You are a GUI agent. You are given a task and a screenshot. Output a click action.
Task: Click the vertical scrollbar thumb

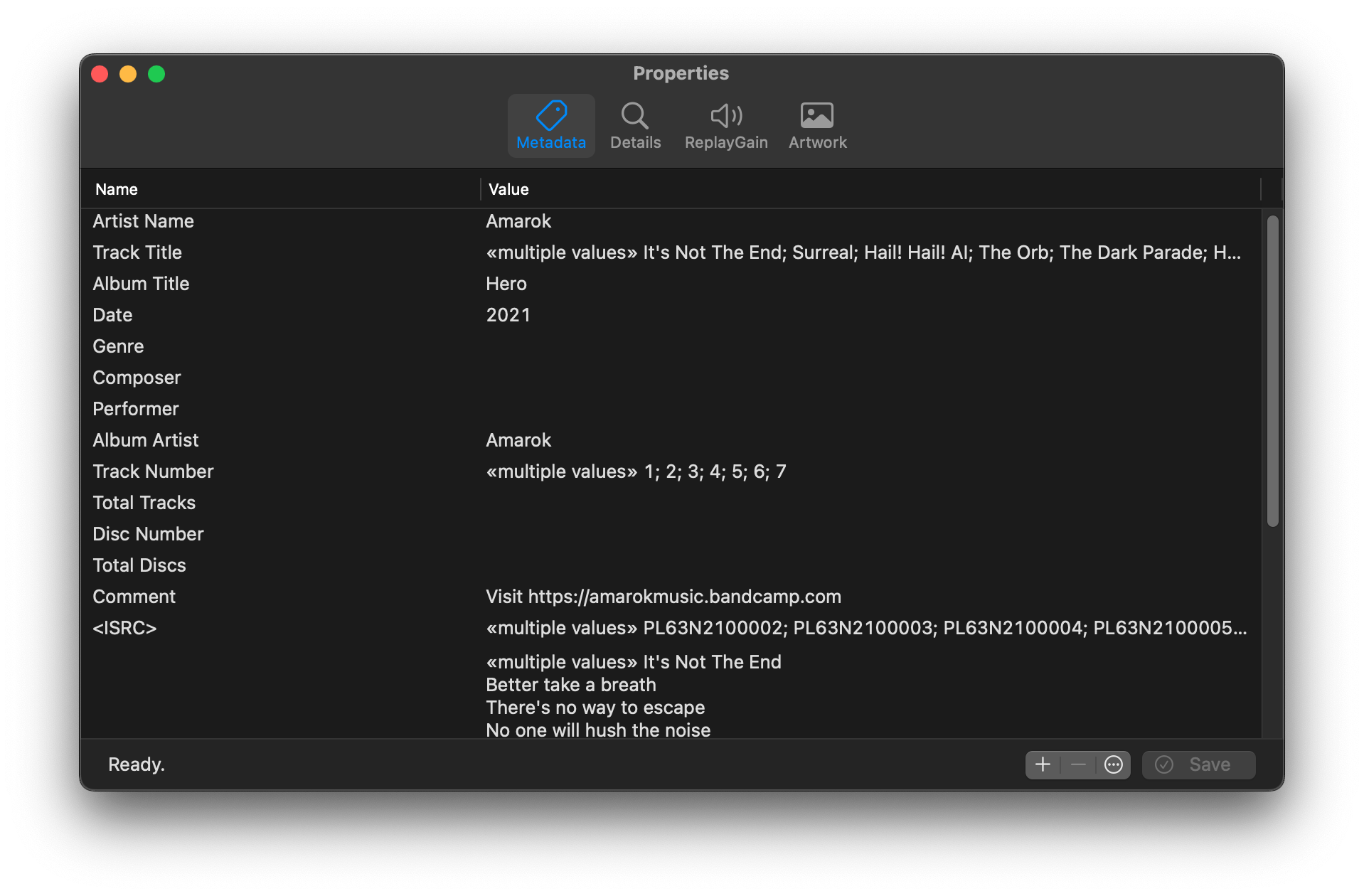click(1272, 370)
